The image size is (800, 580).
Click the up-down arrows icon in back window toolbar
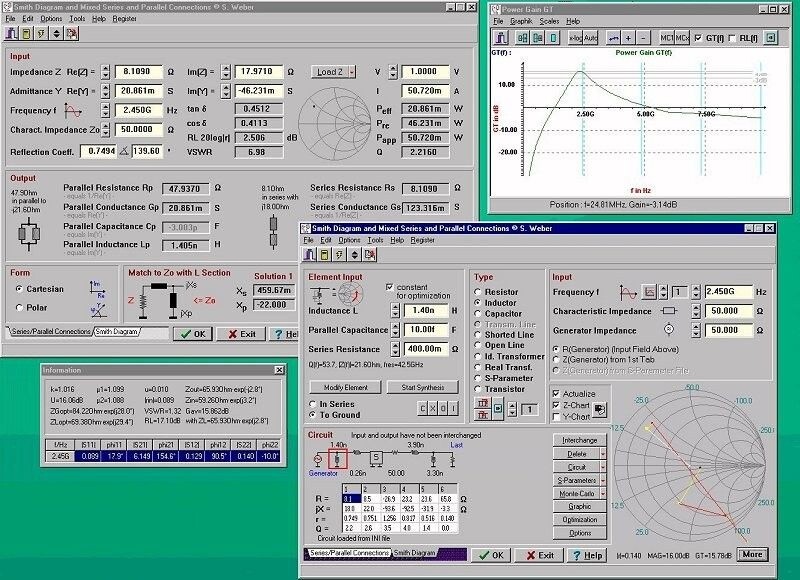click(x=56, y=34)
